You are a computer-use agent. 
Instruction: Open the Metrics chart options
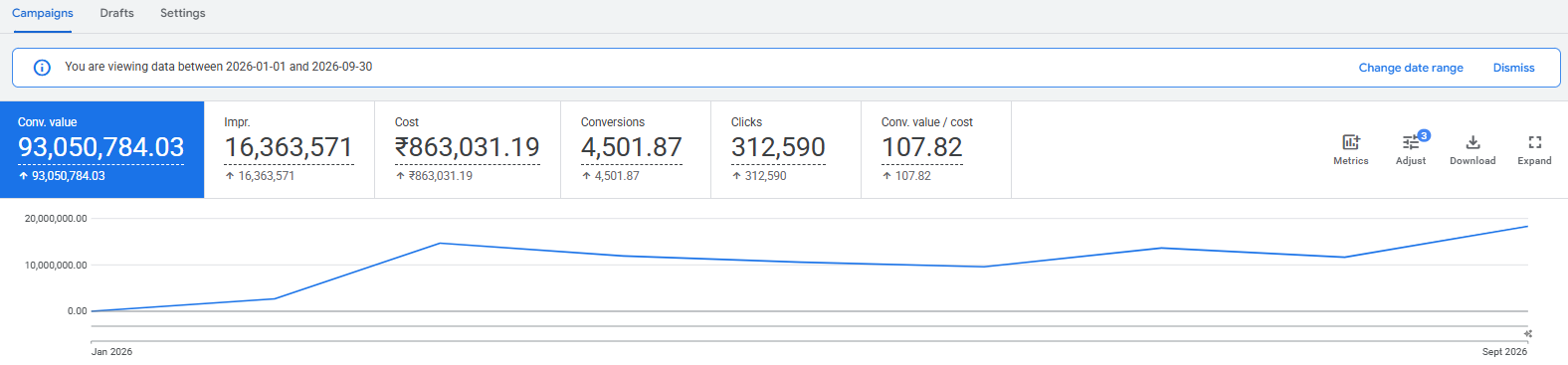[1350, 149]
